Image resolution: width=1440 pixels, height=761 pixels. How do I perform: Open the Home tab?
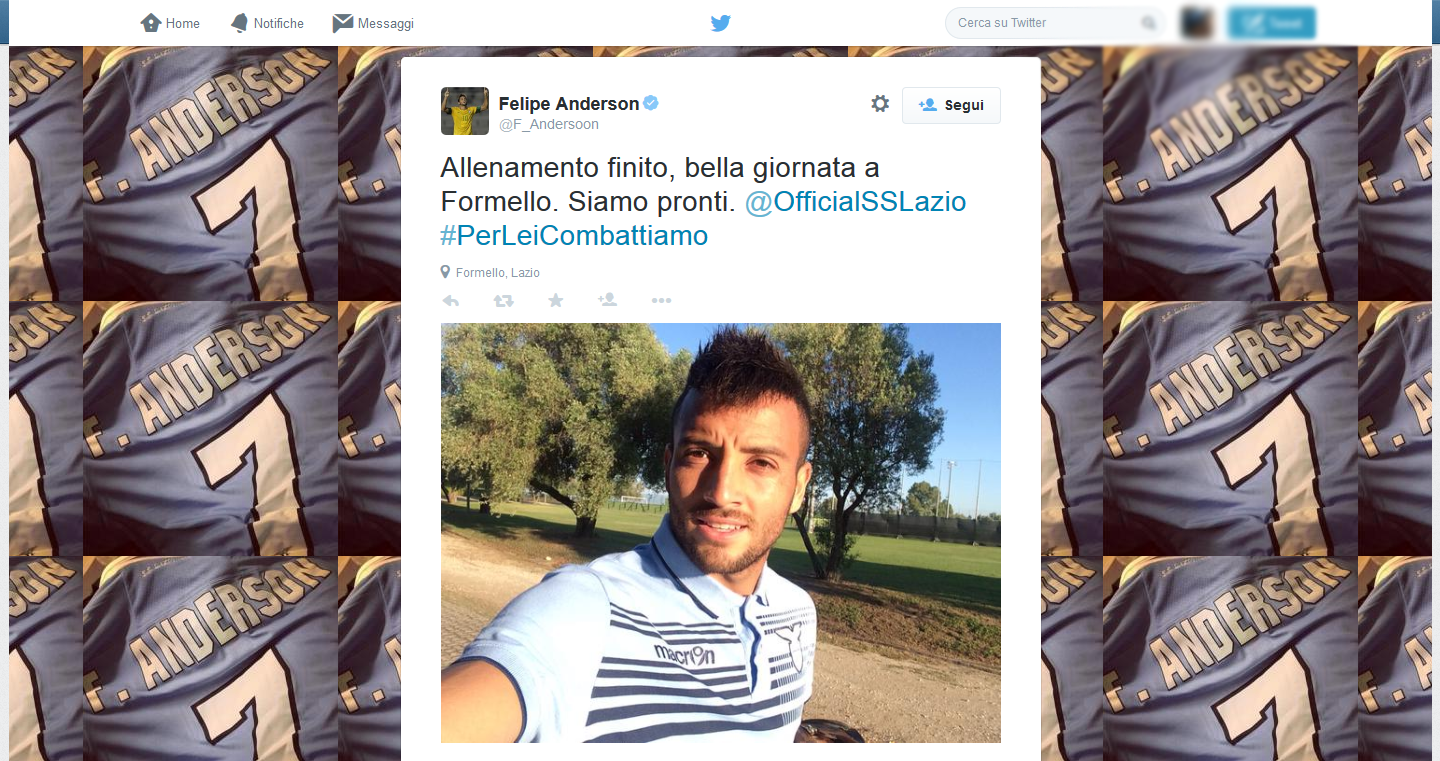point(170,23)
